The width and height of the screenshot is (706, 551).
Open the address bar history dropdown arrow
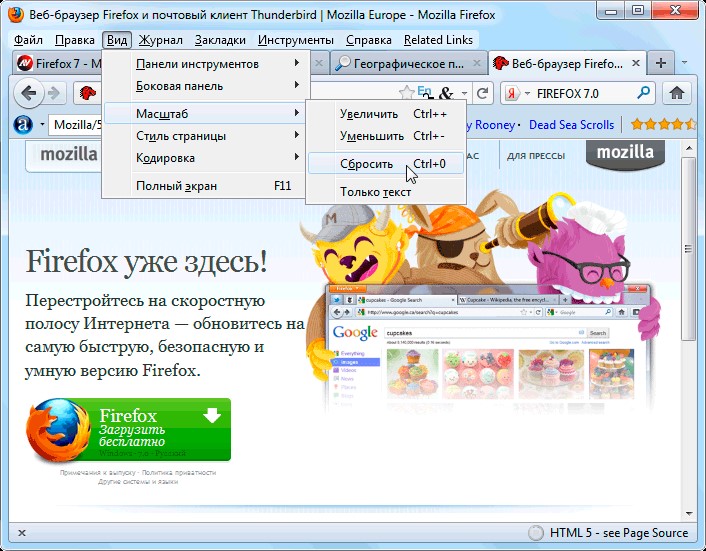[464, 94]
